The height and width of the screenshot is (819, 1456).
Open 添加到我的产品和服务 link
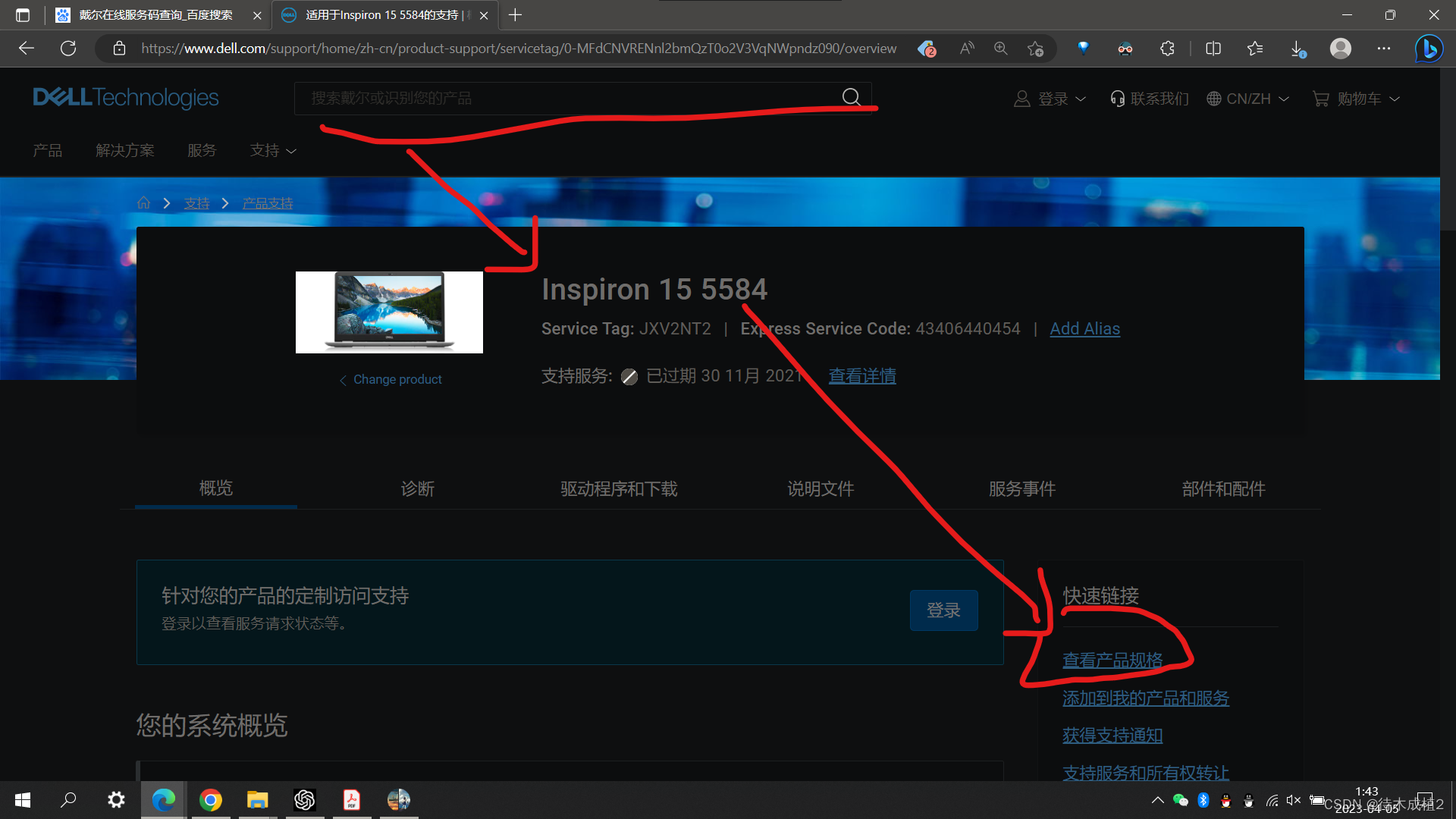pos(1146,698)
